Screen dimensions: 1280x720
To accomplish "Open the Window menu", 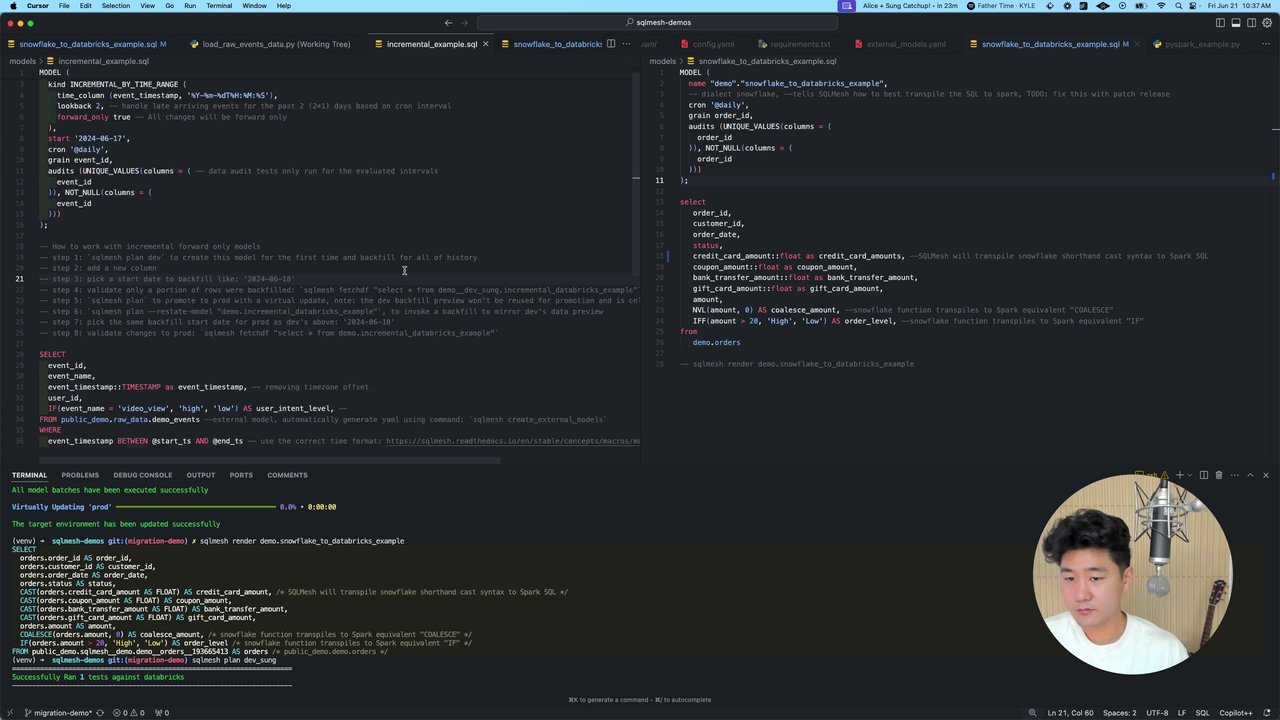I will (x=254, y=6).
